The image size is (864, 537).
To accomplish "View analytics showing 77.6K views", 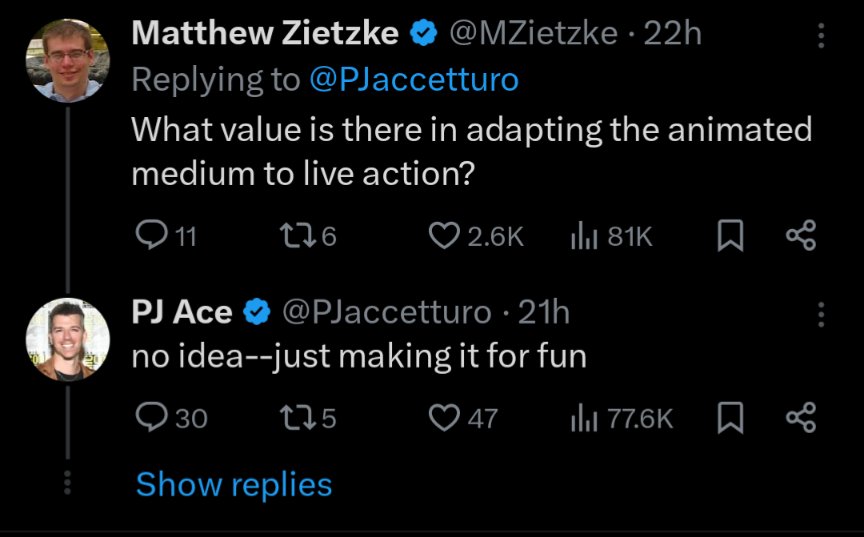I will click(x=583, y=417).
